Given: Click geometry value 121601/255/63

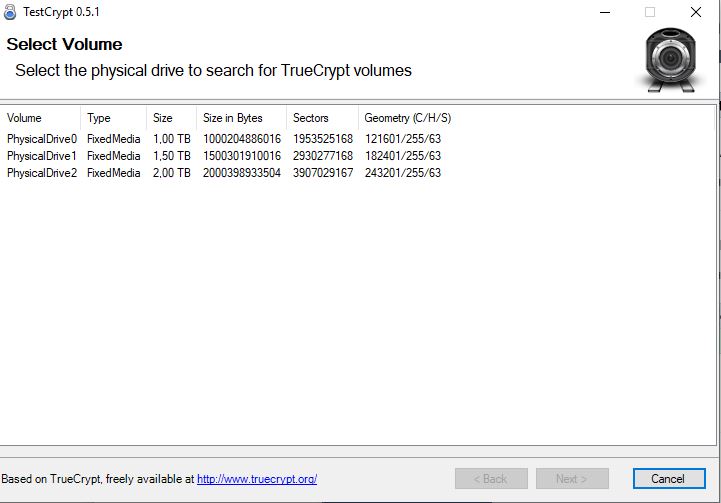Looking at the screenshot, I should pyautogui.click(x=403, y=139).
